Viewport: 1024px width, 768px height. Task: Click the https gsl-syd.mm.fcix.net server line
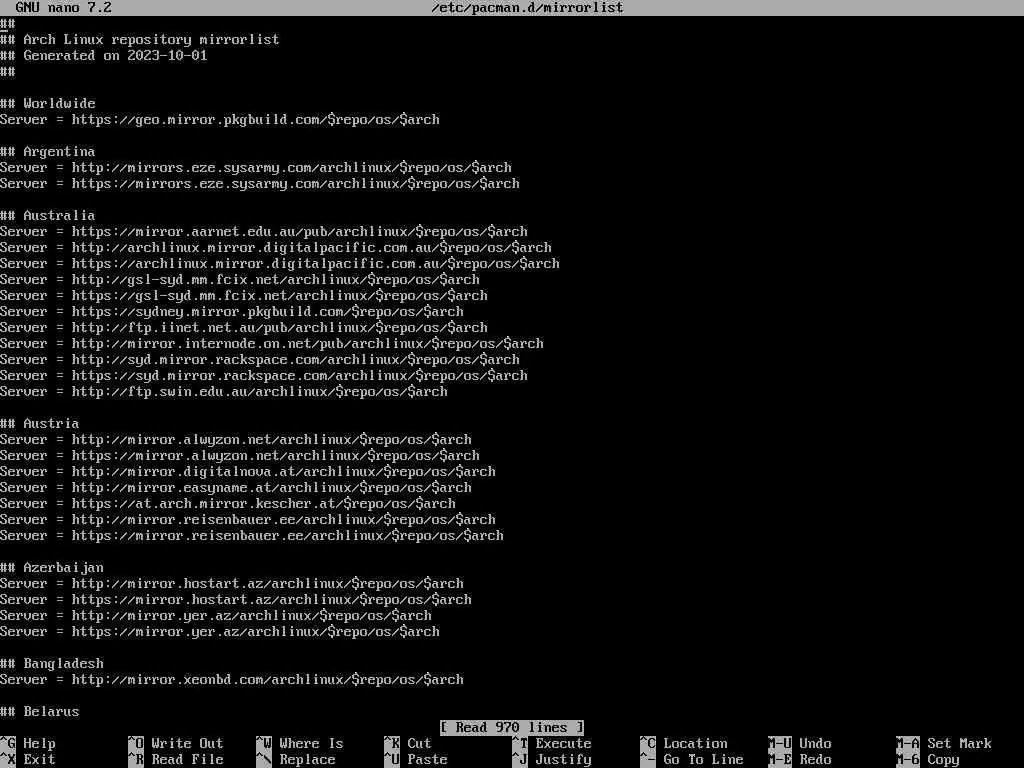point(244,295)
